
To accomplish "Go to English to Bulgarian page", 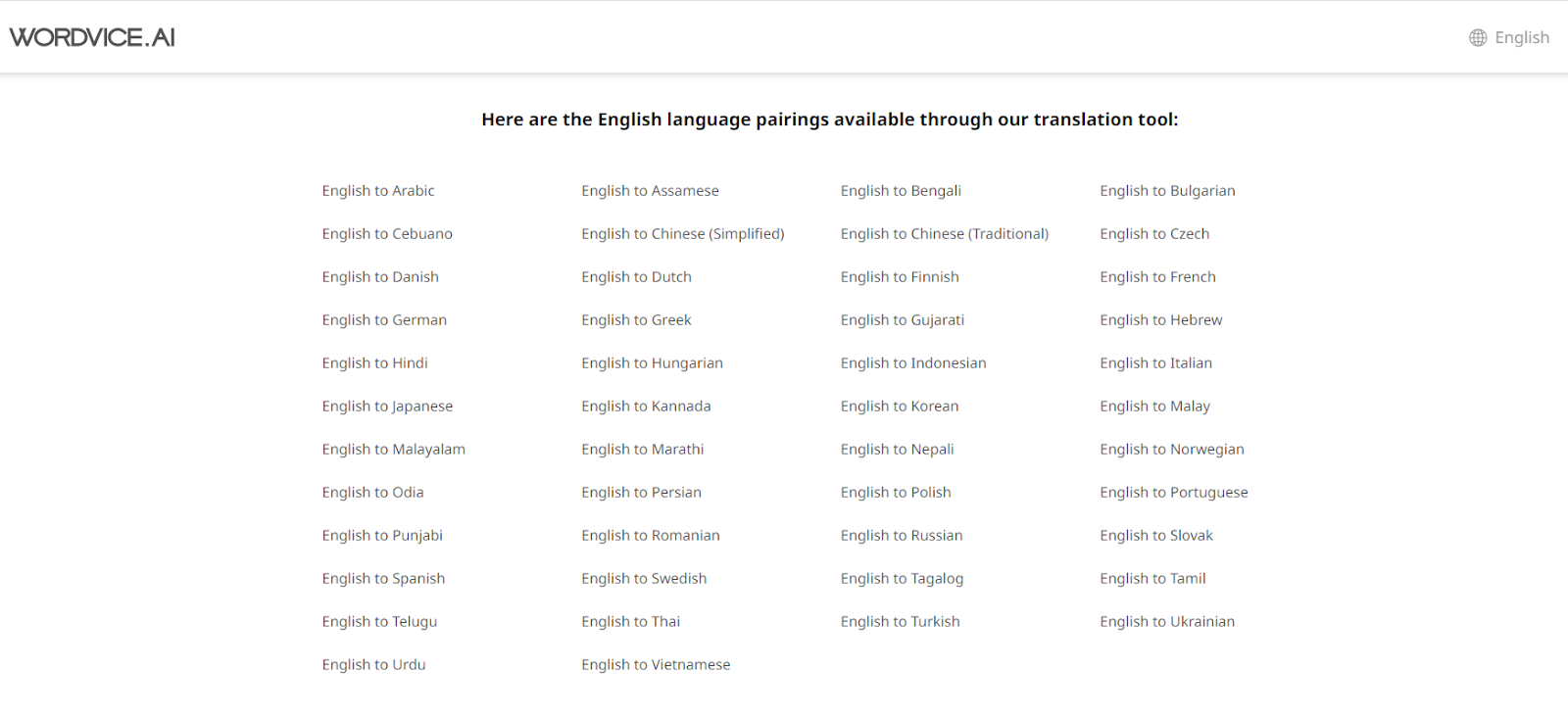I will click(1166, 191).
